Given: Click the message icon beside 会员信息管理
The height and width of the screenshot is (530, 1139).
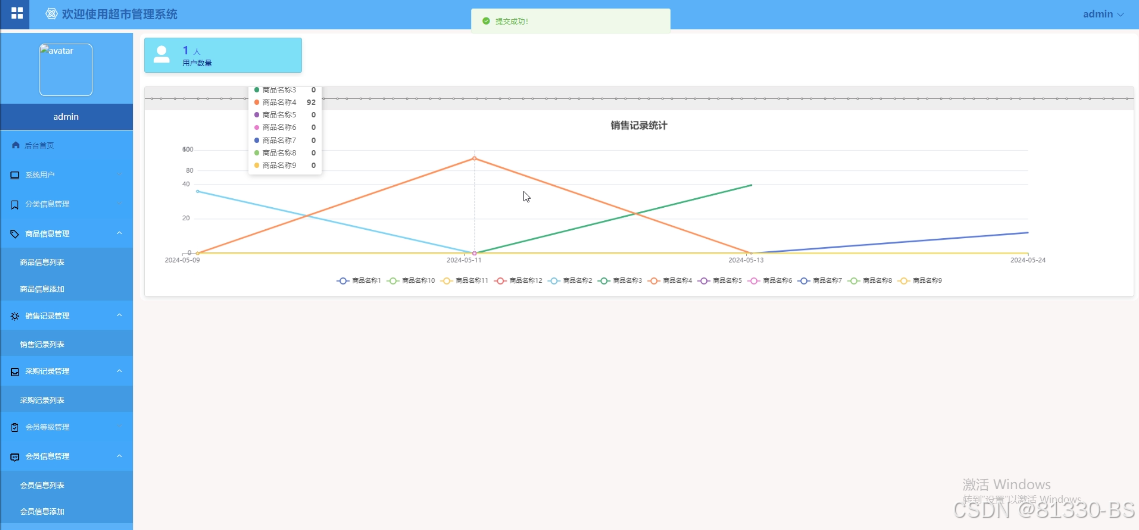Looking at the screenshot, I should coord(15,457).
